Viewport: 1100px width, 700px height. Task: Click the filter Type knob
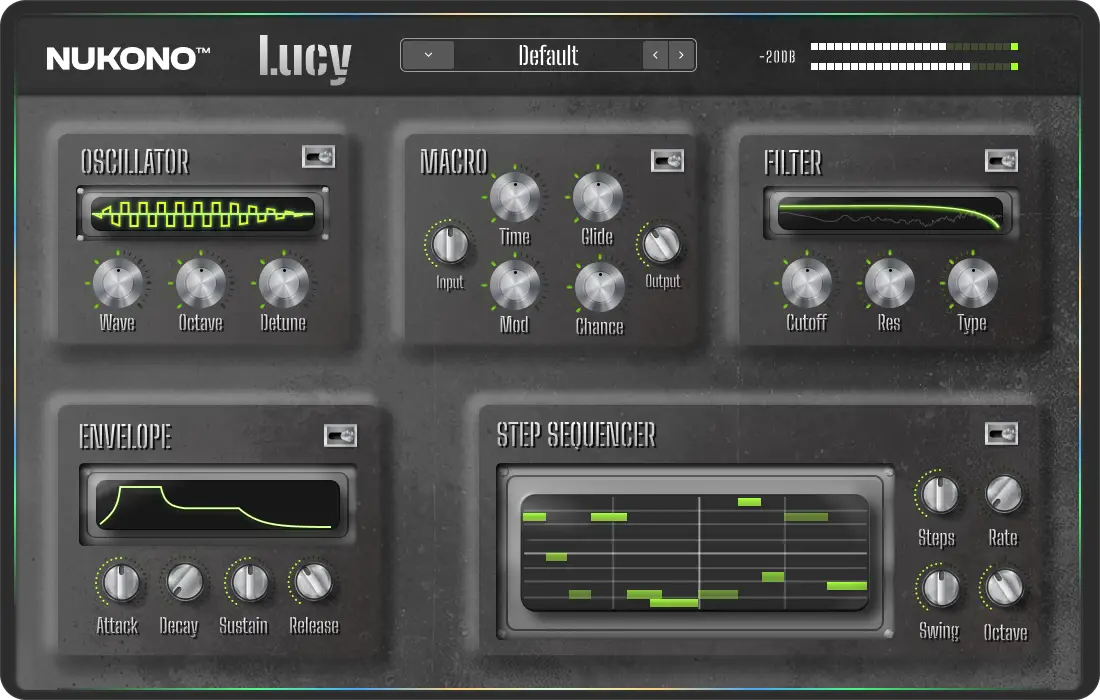972,283
